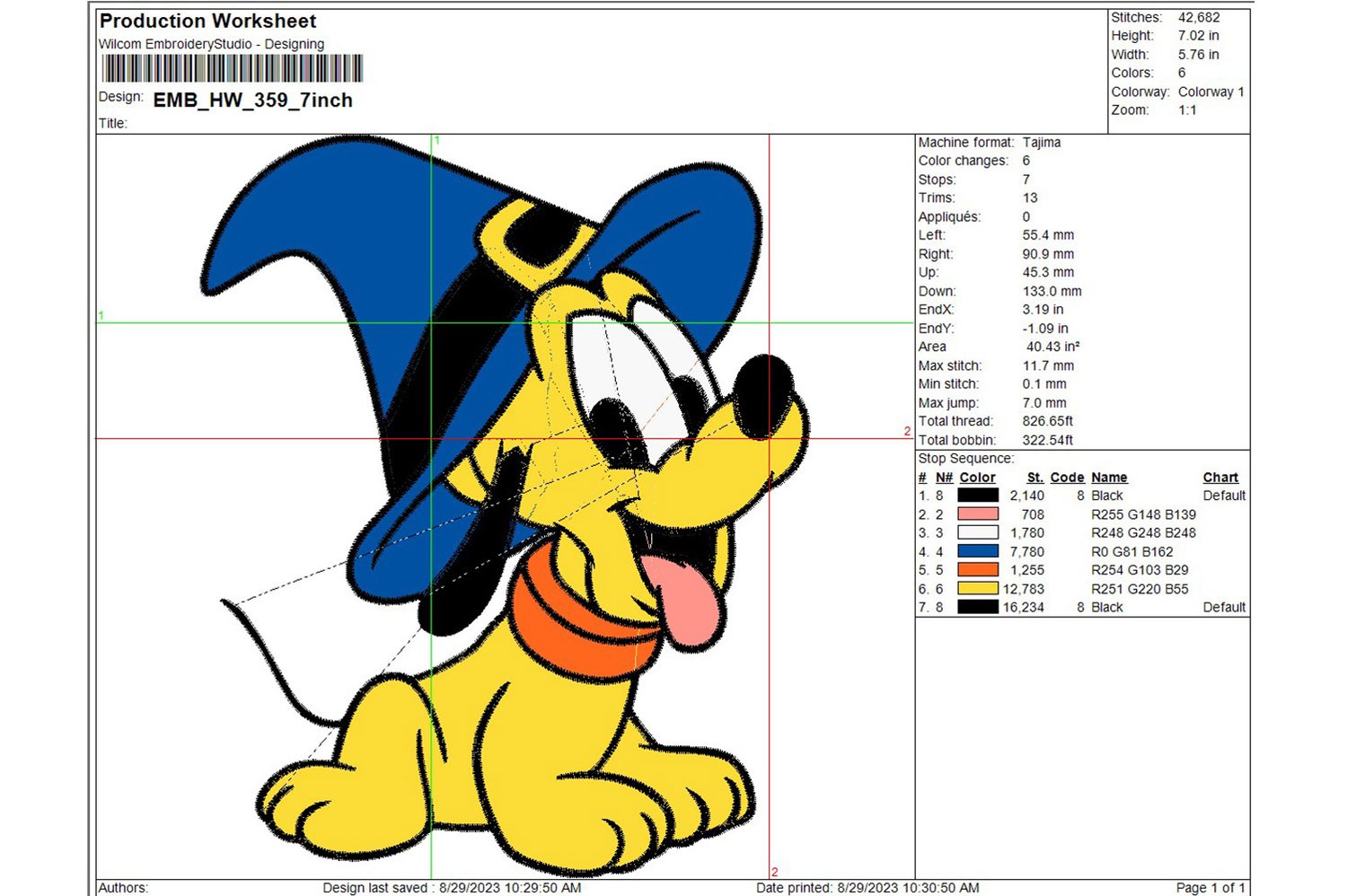Viewport: 1347px width, 896px height.
Task: Click the "Page 1 of 1" indicator
Action: pyautogui.click(x=1211, y=888)
